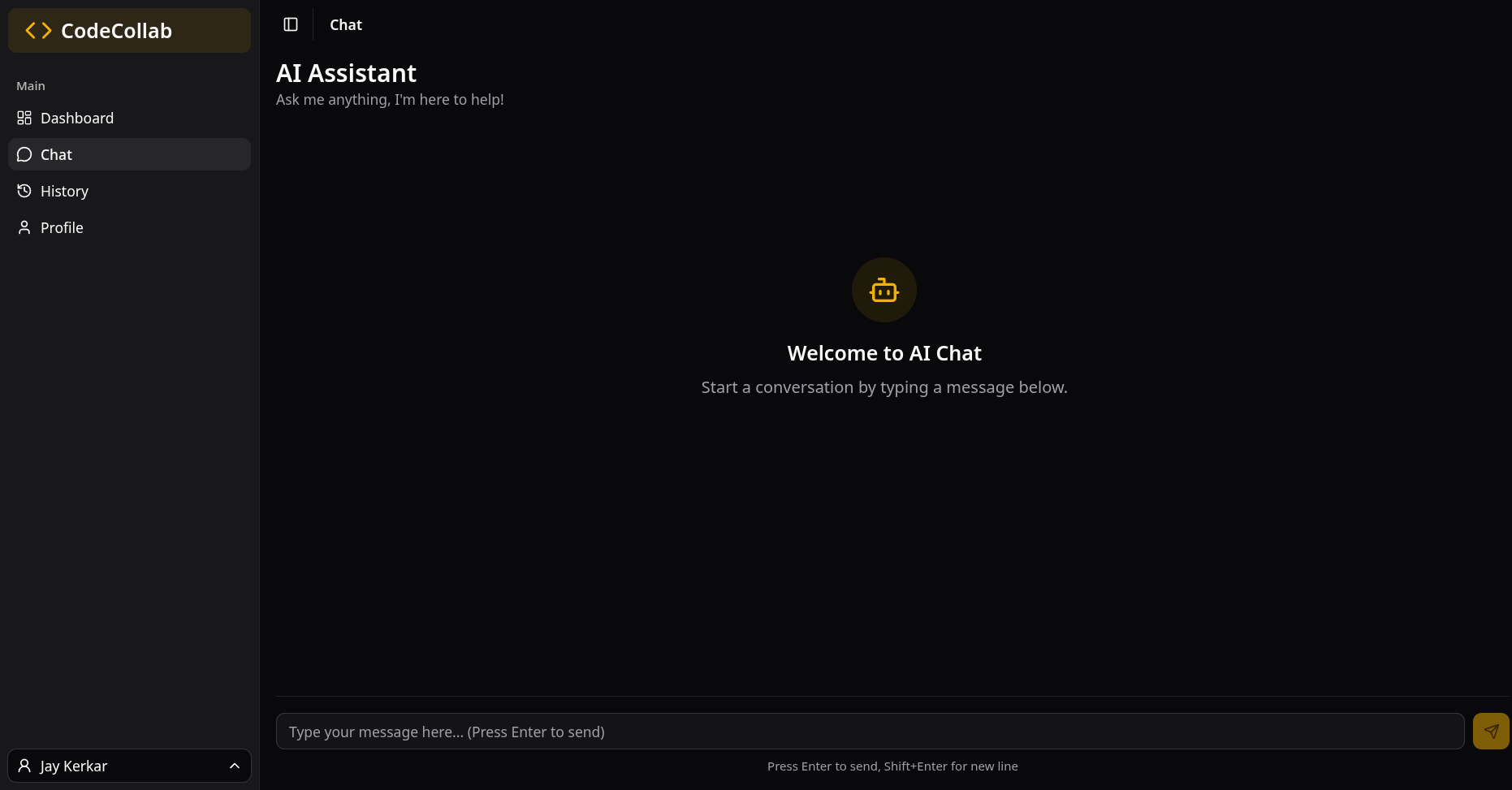The height and width of the screenshot is (790, 1512).
Task: Open the Chat tab in the header
Action: click(x=345, y=24)
